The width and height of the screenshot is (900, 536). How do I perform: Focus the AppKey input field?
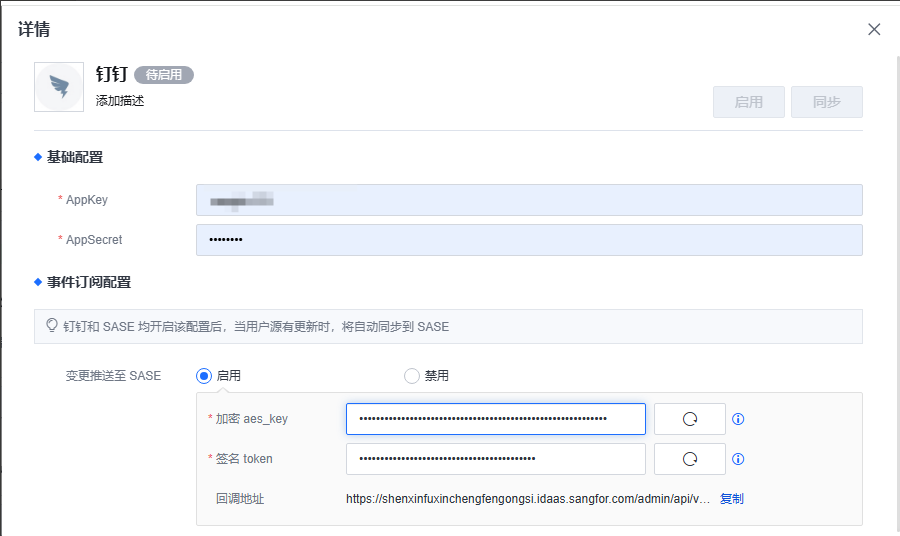529,200
